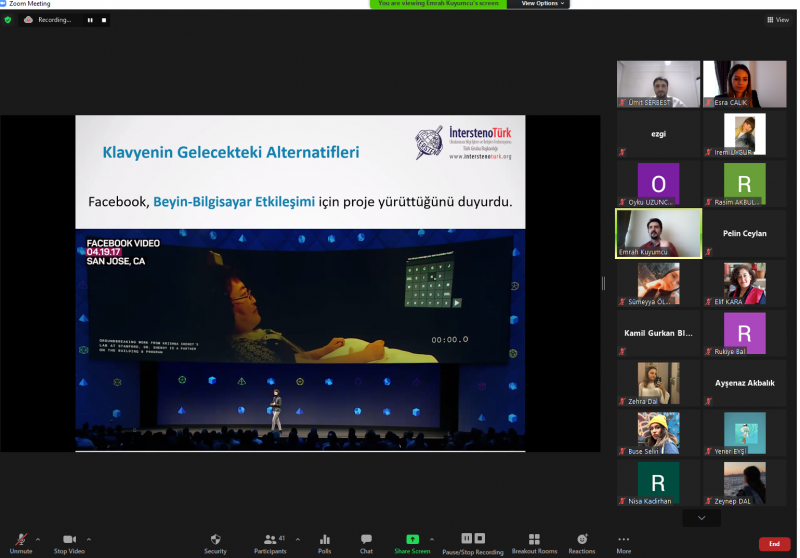
Task: Select Rasim AKBUL's green R tile
Action: pyautogui.click(x=744, y=184)
